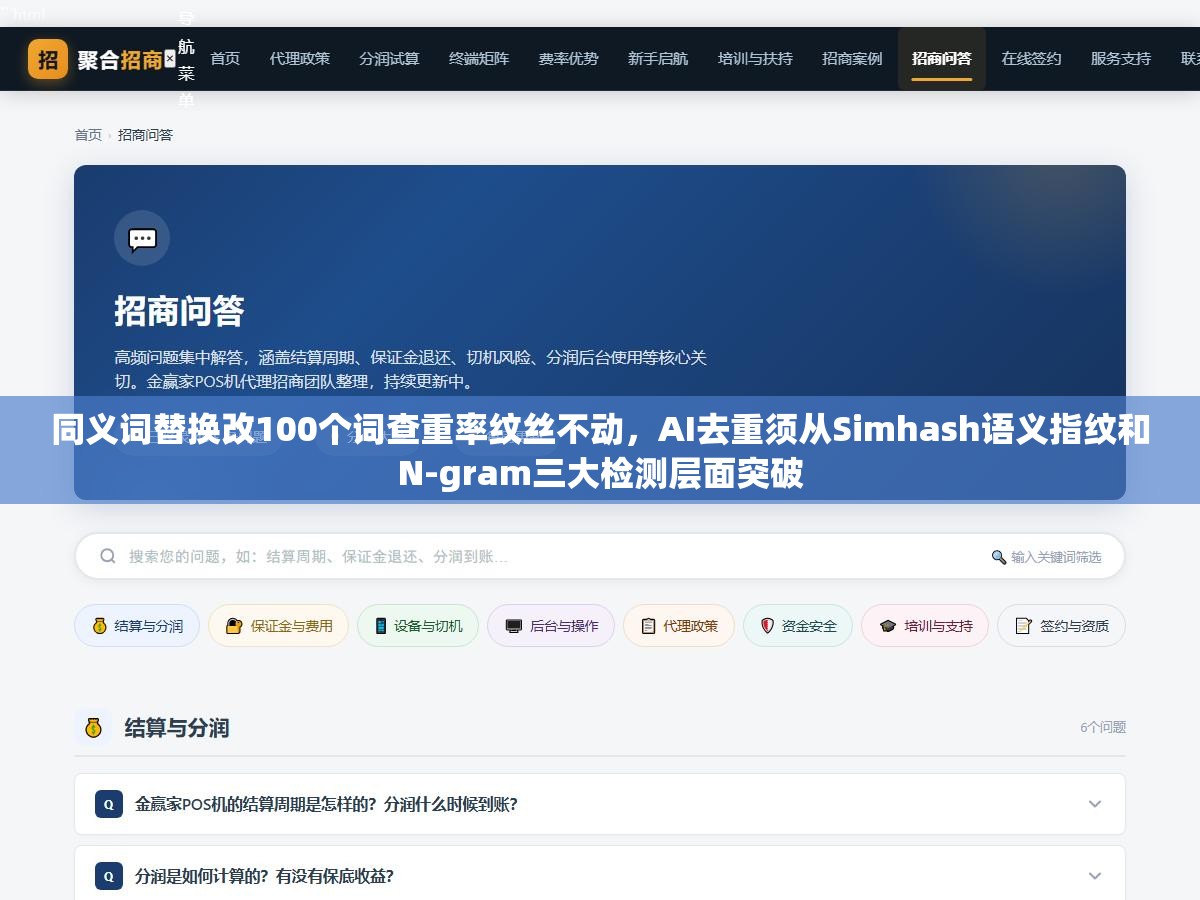This screenshot has height=900, width=1200.
Task: Select 费率优势 nav item
Action: click(568, 59)
